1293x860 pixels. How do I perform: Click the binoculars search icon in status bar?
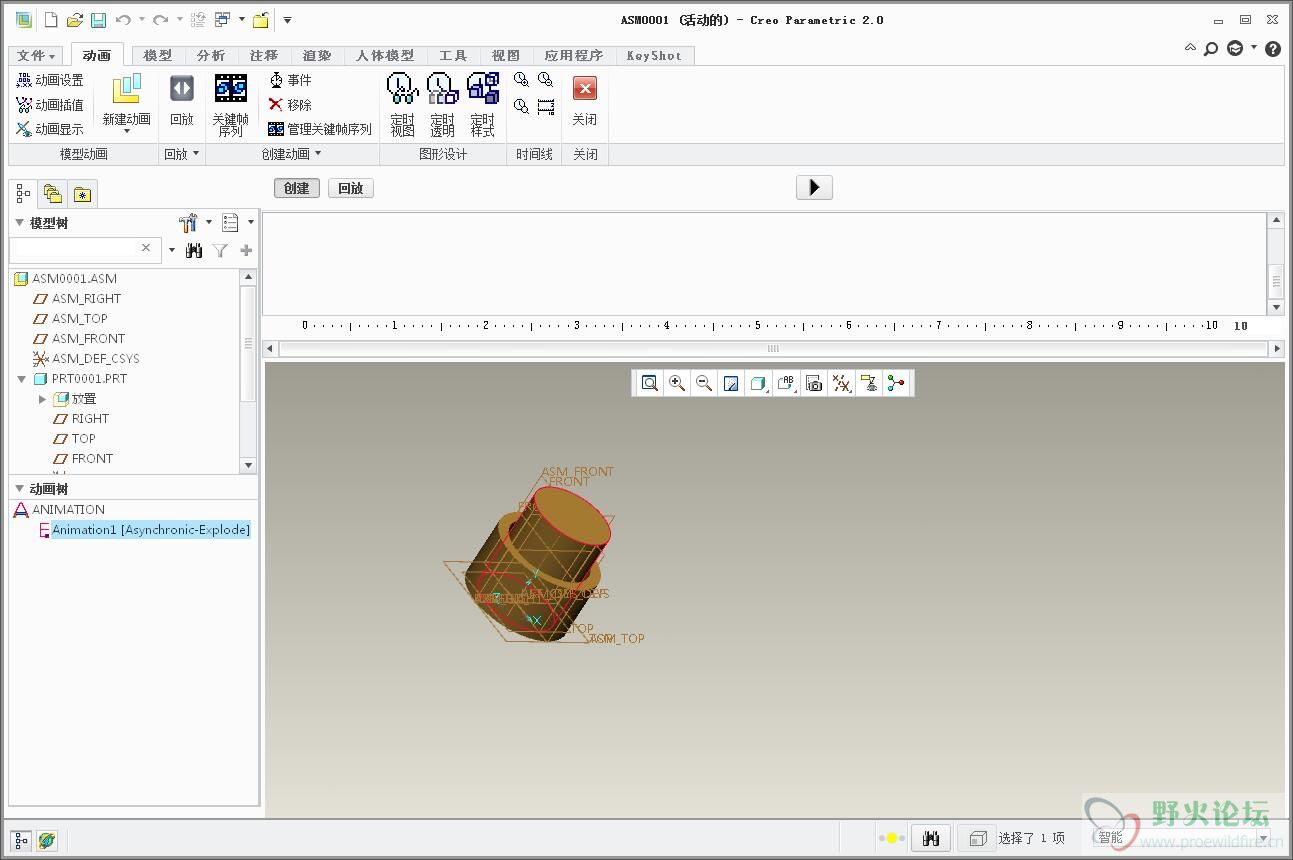point(931,838)
